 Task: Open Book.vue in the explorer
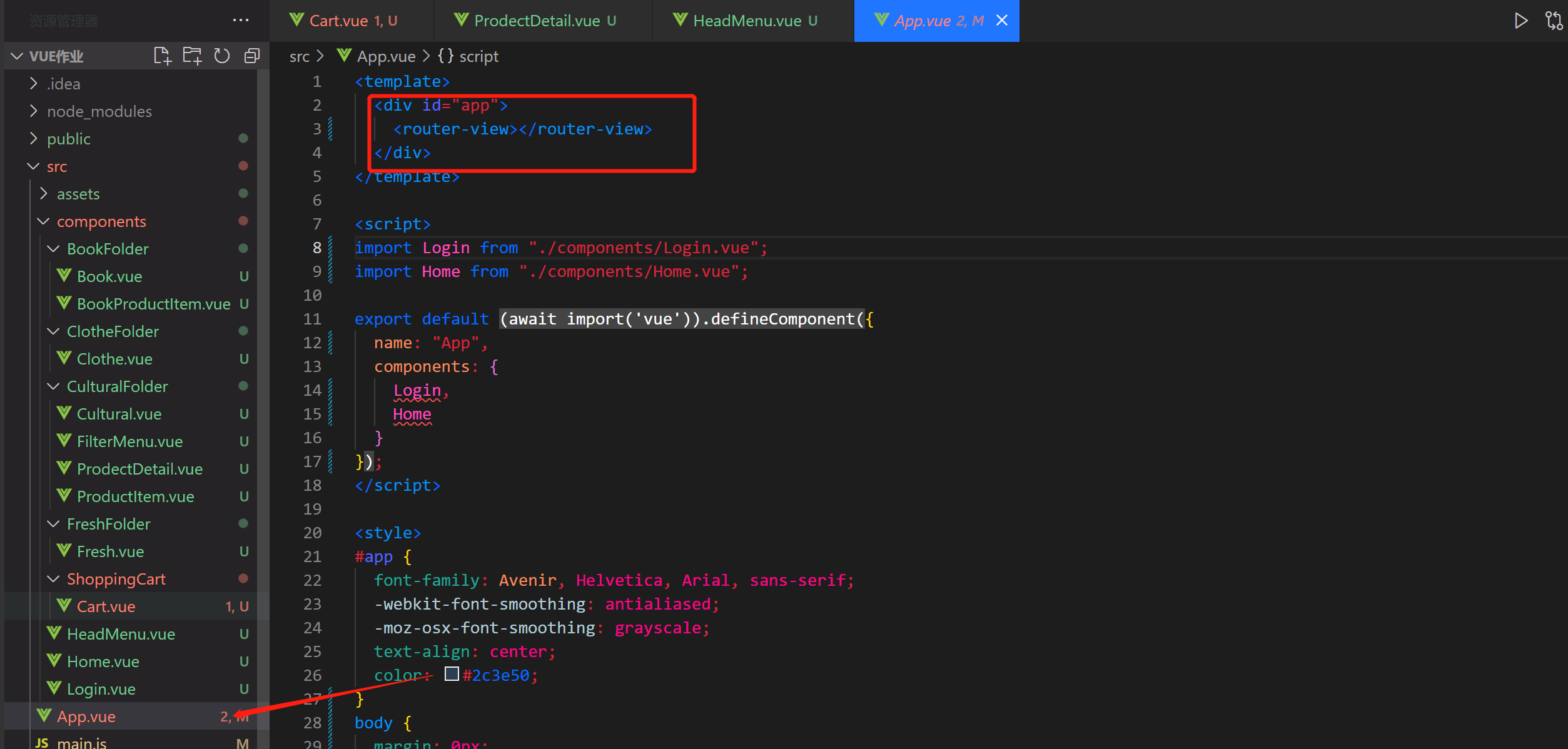pyautogui.click(x=131, y=276)
